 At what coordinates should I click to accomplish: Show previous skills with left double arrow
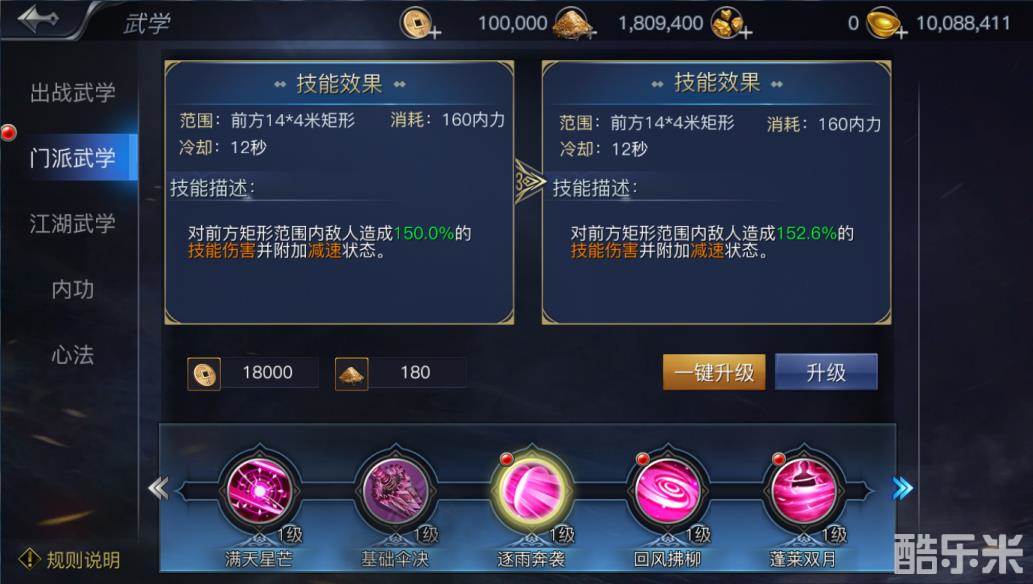point(158,488)
